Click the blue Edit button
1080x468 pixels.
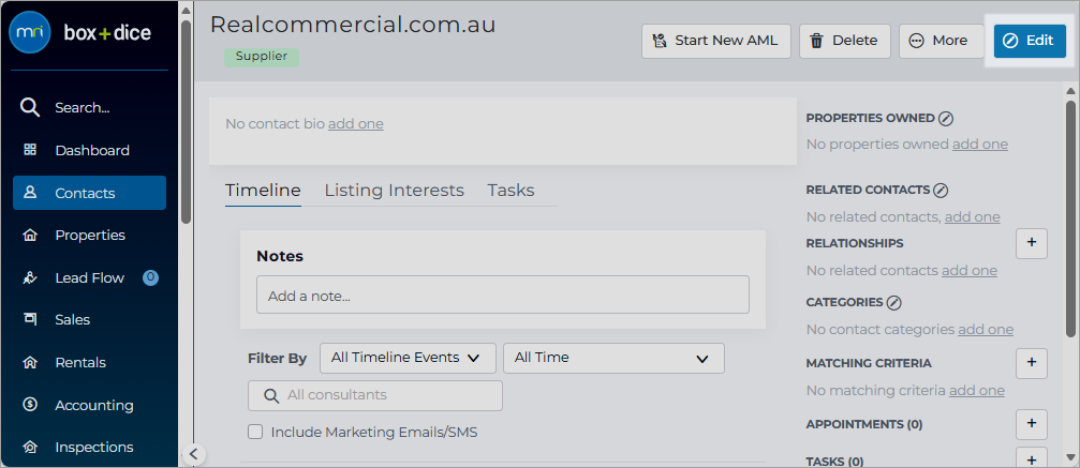click(x=1030, y=41)
